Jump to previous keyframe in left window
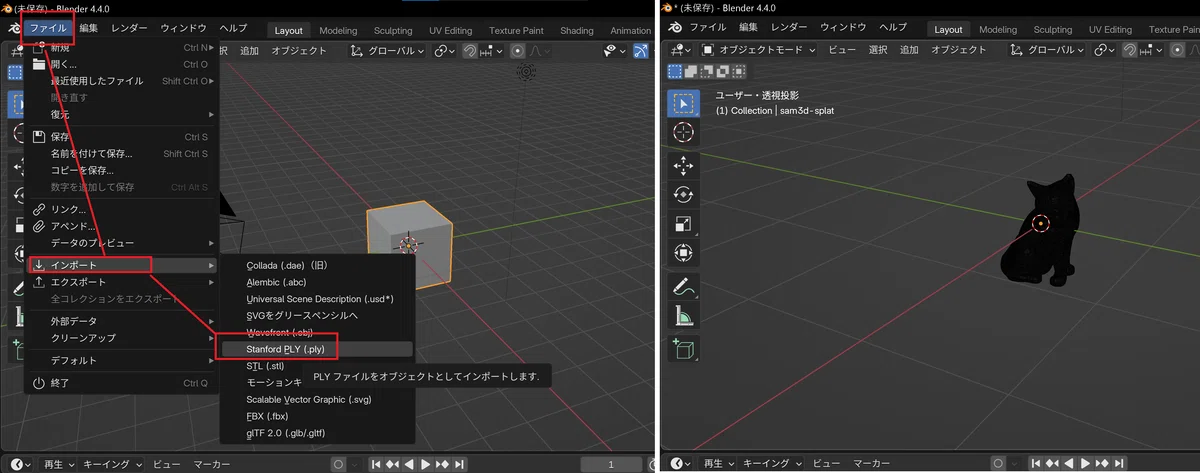Image resolution: width=1200 pixels, height=473 pixels. point(393,464)
